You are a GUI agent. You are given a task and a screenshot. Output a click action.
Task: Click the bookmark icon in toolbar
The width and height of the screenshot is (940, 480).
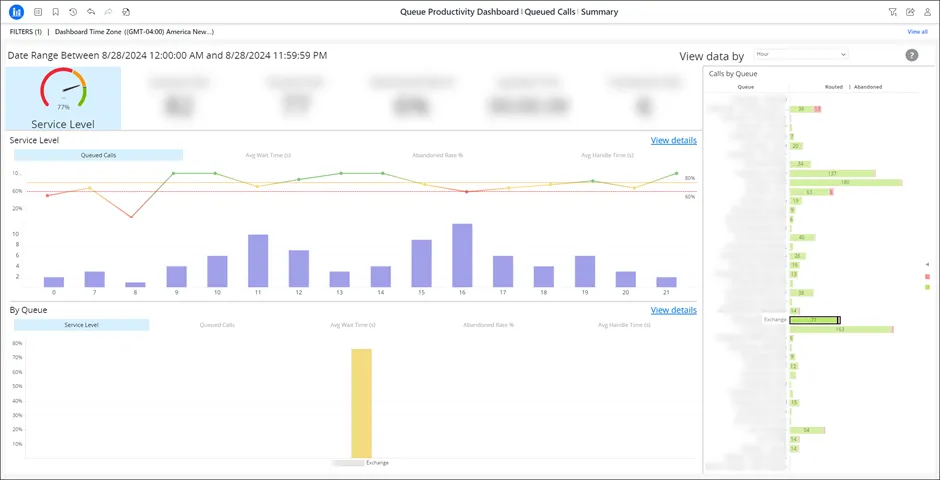coord(55,11)
